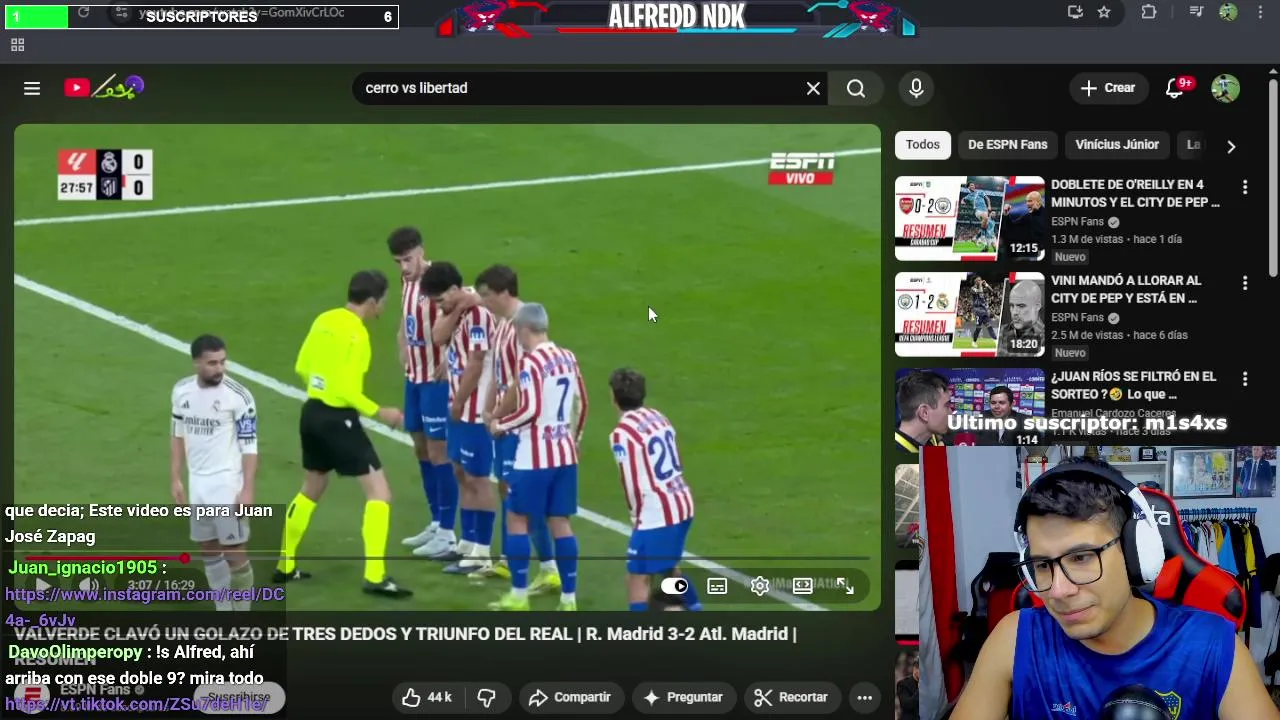Open options menu for VINI MANDÓ A LLORAR
This screenshot has height=720, width=1280.
tap(1245, 283)
